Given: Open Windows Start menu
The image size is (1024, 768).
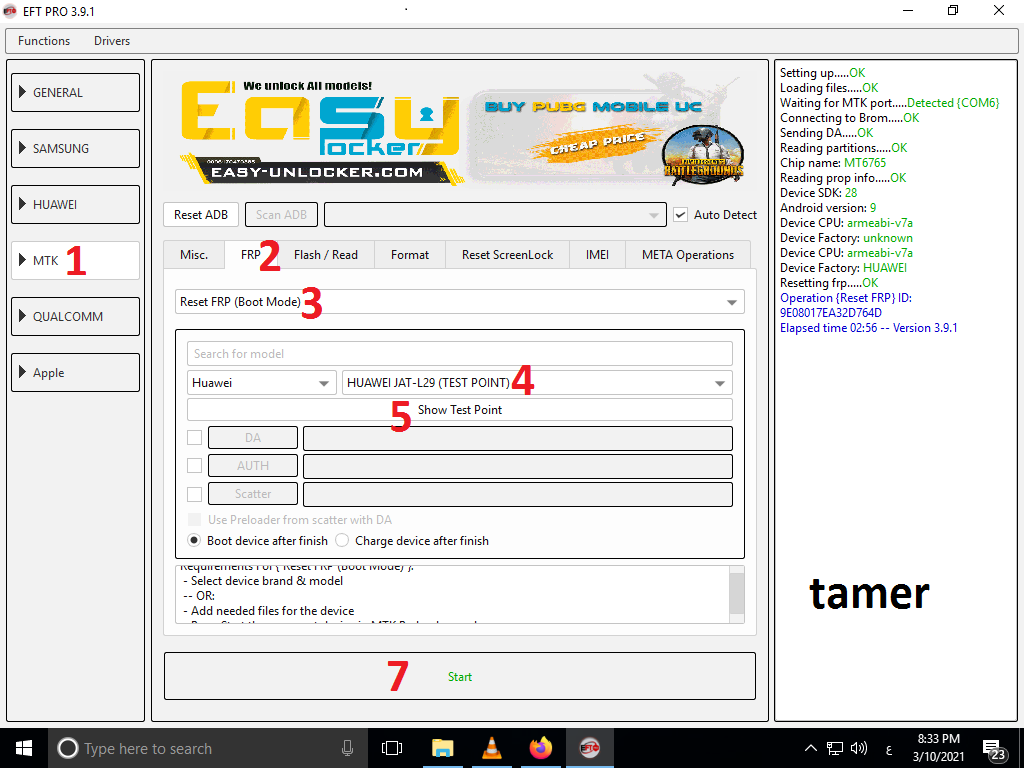Looking at the screenshot, I should 24,748.
